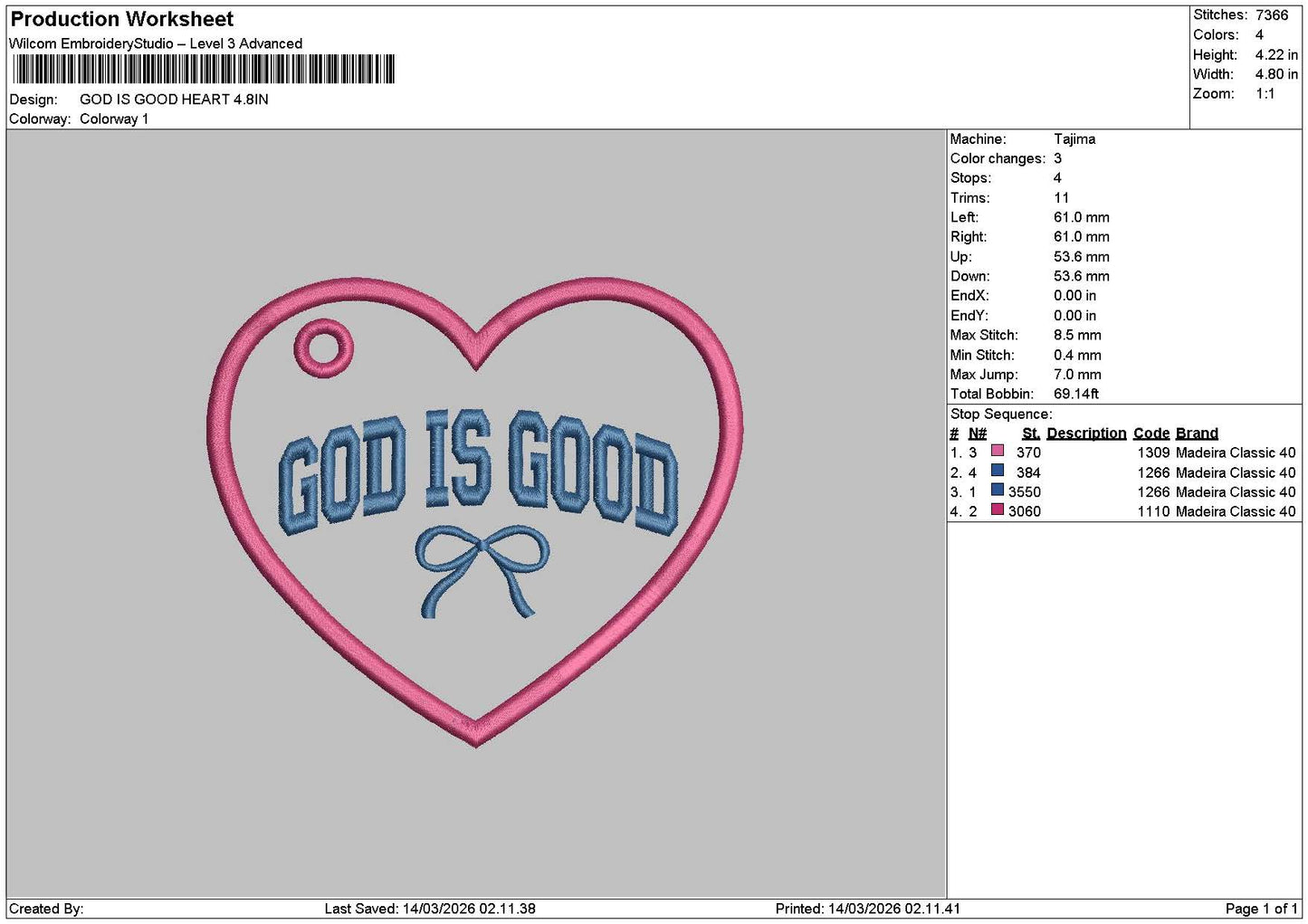Click the 'Left:' label

(964, 218)
